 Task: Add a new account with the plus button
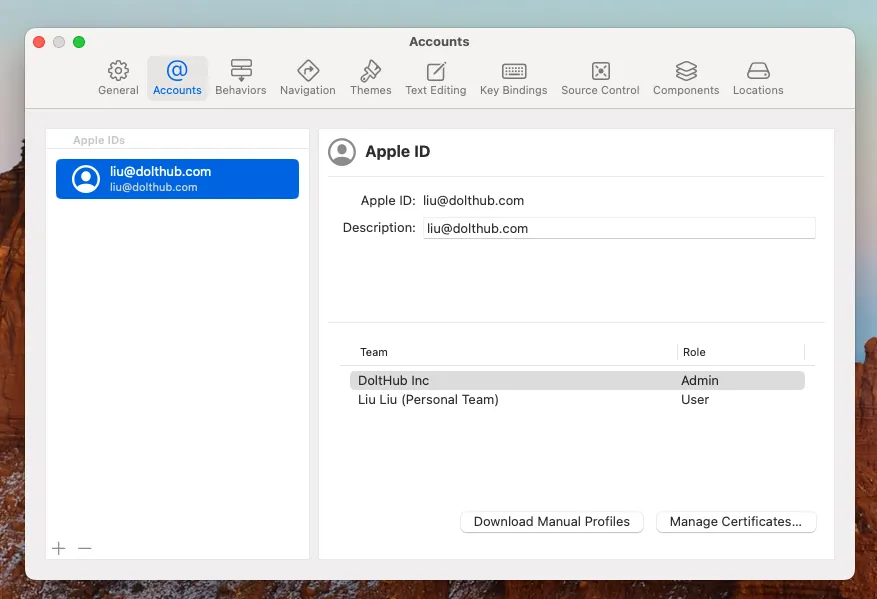pos(58,548)
